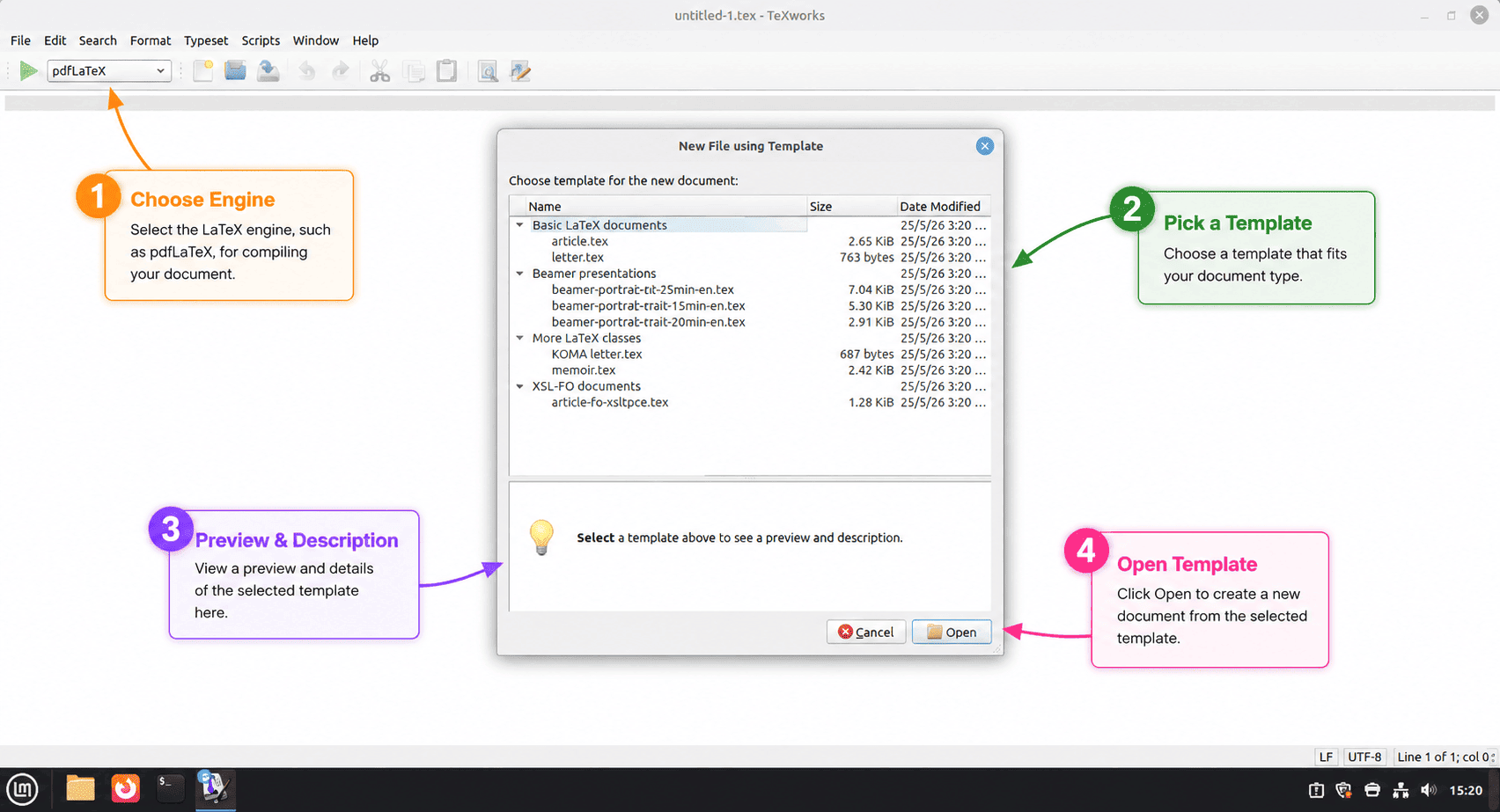Click the green Typeset play button
The width and height of the screenshot is (1500, 812).
point(28,70)
